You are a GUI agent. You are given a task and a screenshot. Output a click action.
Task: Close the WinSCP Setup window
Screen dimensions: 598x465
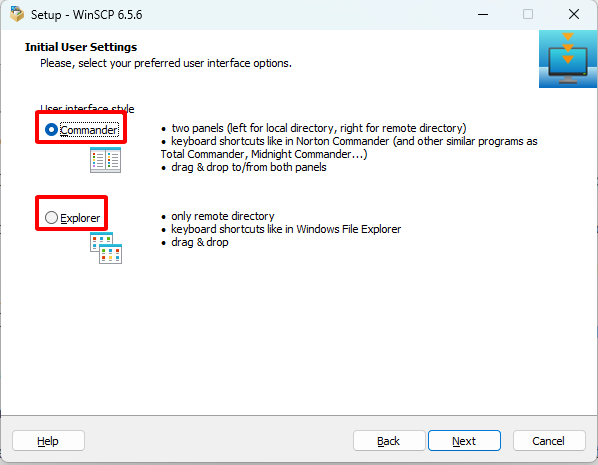(x=574, y=14)
